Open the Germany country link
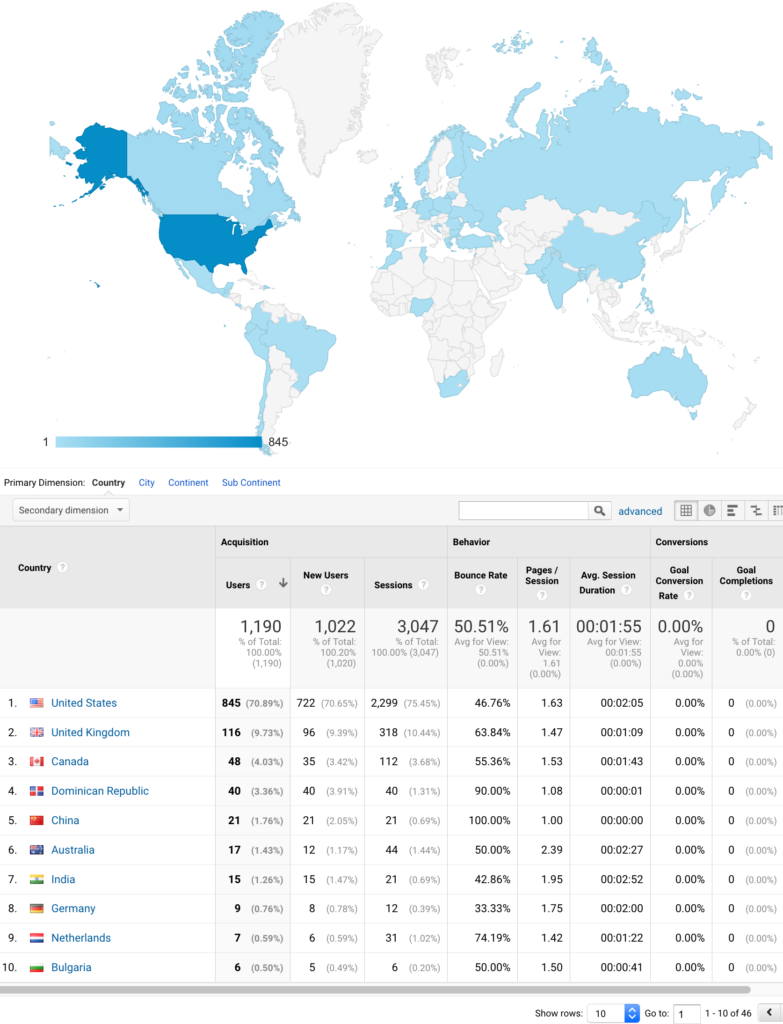 [x=73, y=908]
